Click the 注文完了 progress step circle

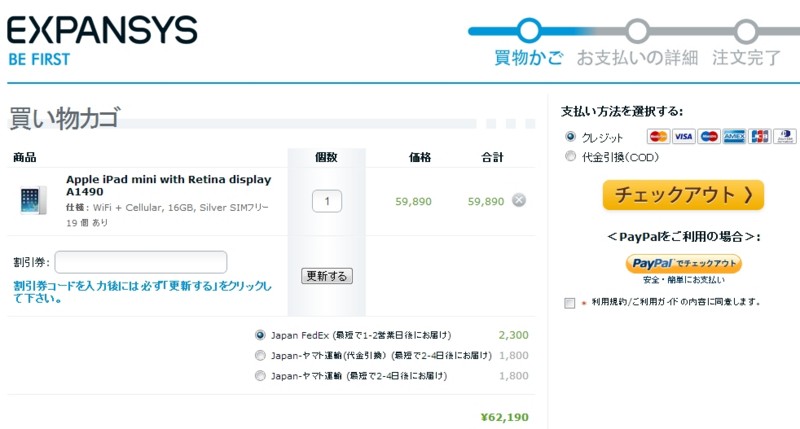click(x=746, y=31)
